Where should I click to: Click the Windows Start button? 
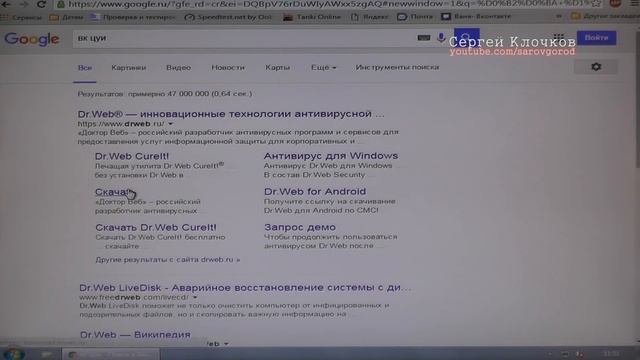pyautogui.click(x=13, y=353)
